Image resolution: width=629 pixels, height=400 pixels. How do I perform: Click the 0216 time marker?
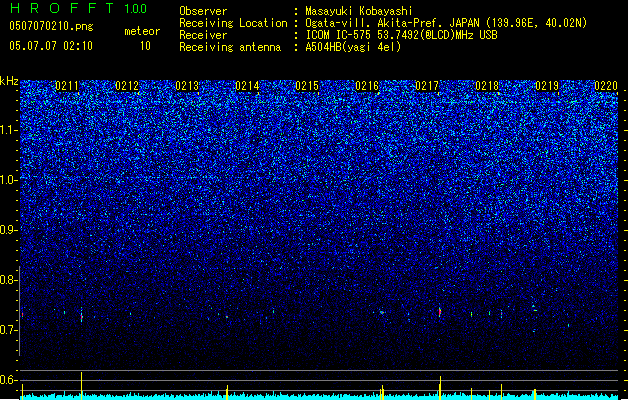pos(367,86)
